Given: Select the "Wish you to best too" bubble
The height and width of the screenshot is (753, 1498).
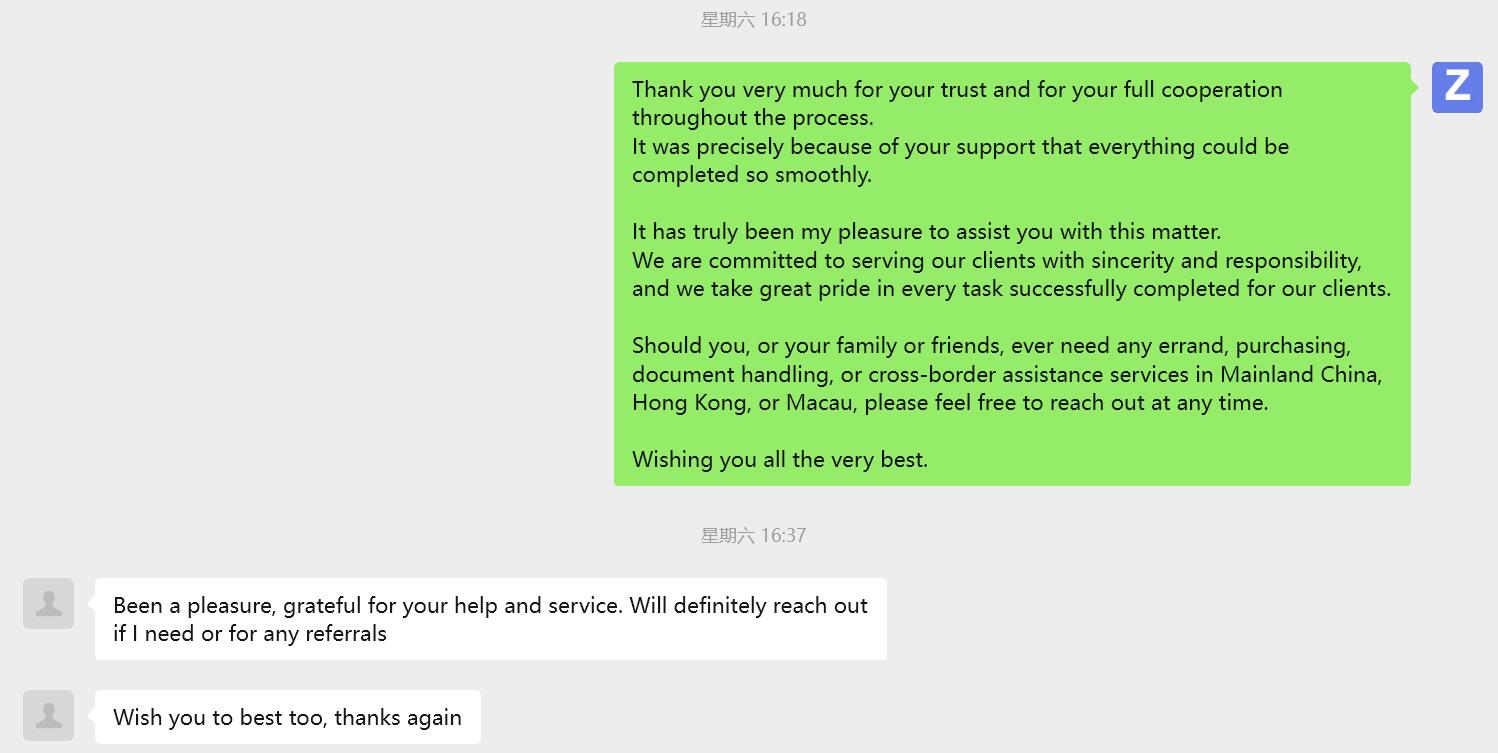Looking at the screenshot, I should tap(287, 717).
